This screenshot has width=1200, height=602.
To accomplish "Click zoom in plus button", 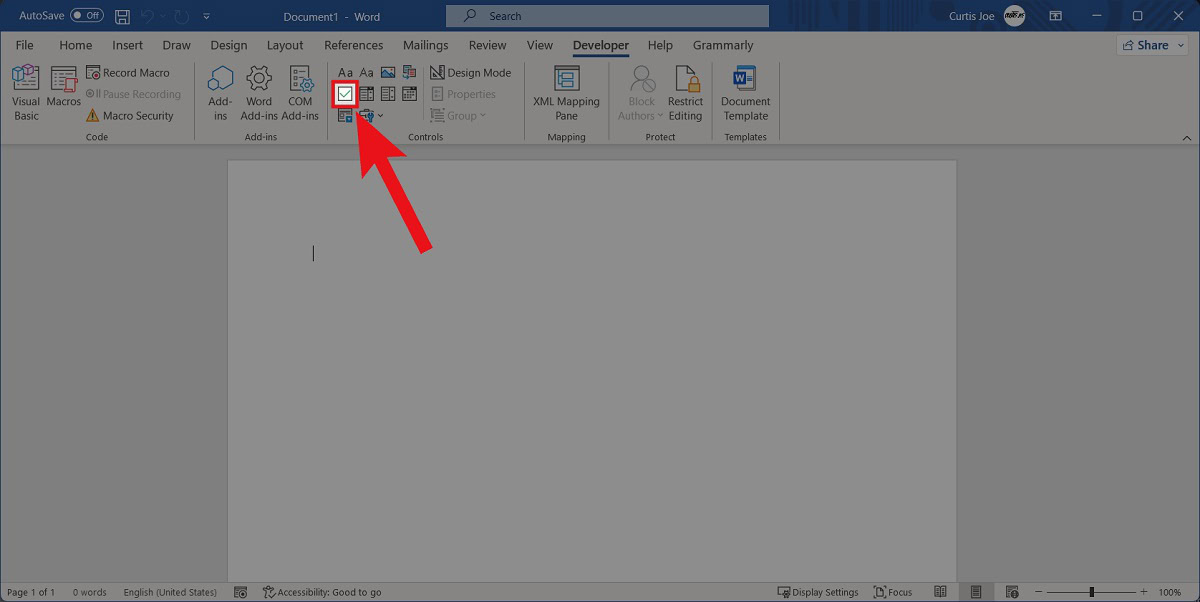I will (1145, 592).
